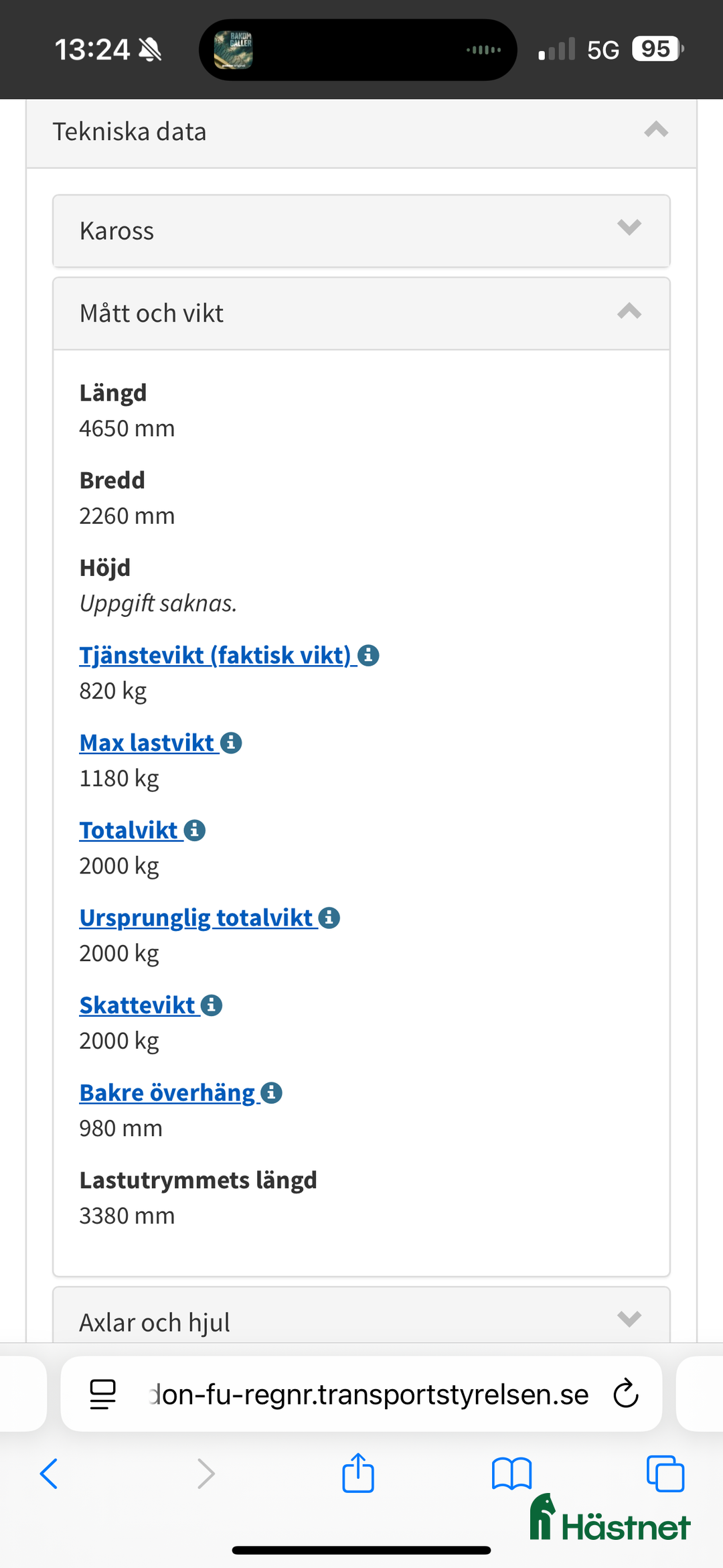Open Safari bookmarks
The height and width of the screenshot is (1568, 723).
tap(511, 1474)
